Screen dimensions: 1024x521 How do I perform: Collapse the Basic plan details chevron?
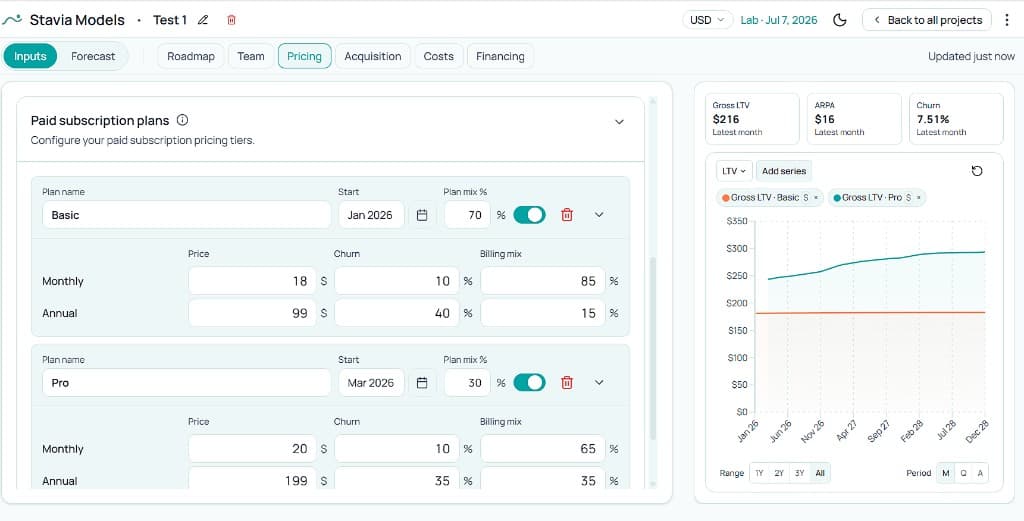click(x=599, y=215)
